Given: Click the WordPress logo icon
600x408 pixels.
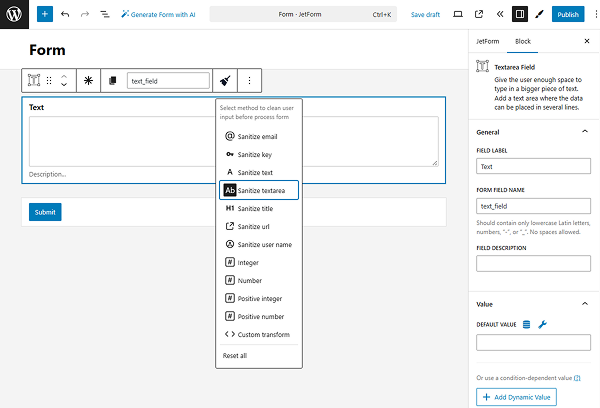Looking at the screenshot, I should (15, 15).
